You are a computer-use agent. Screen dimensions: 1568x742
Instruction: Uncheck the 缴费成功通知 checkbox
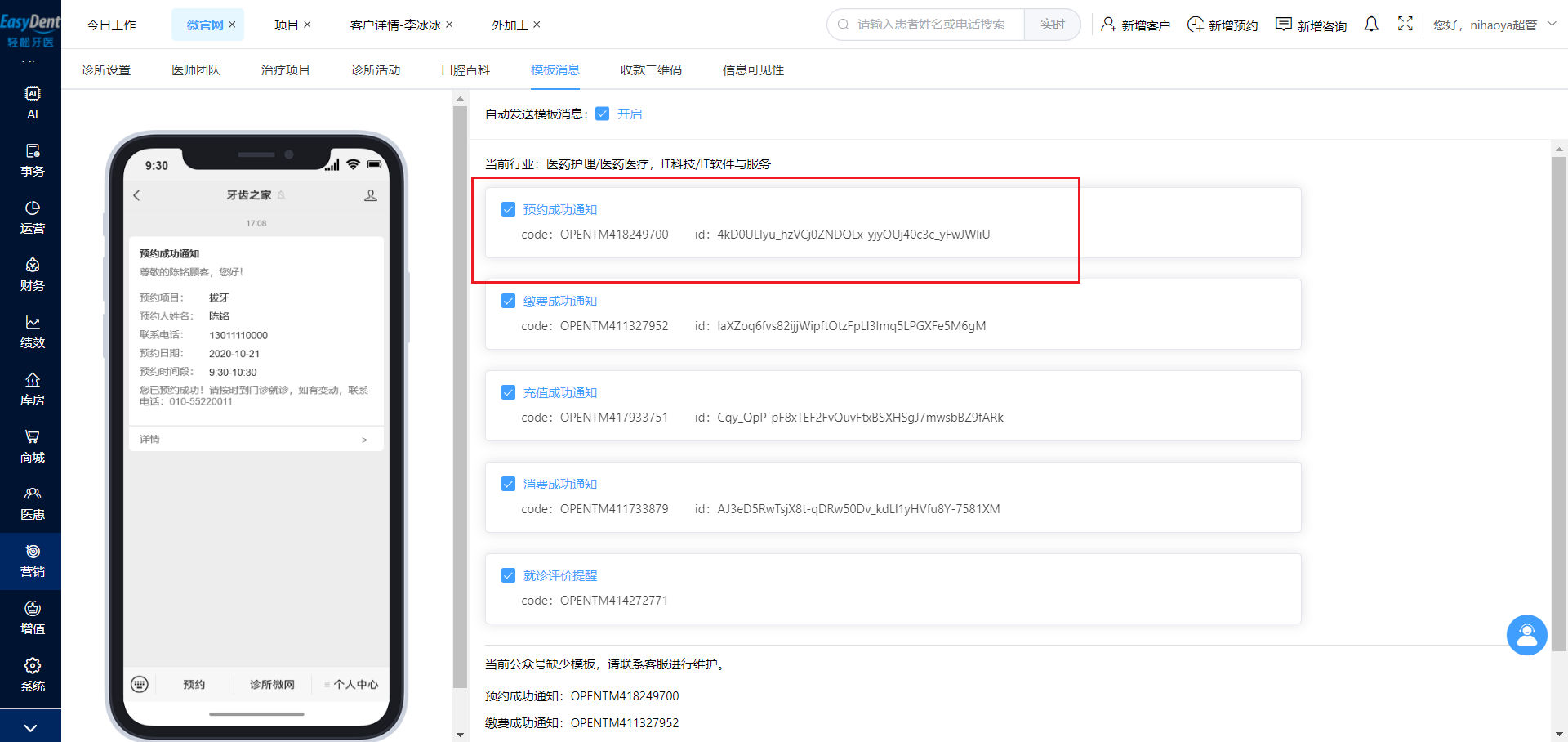(508, 301)
